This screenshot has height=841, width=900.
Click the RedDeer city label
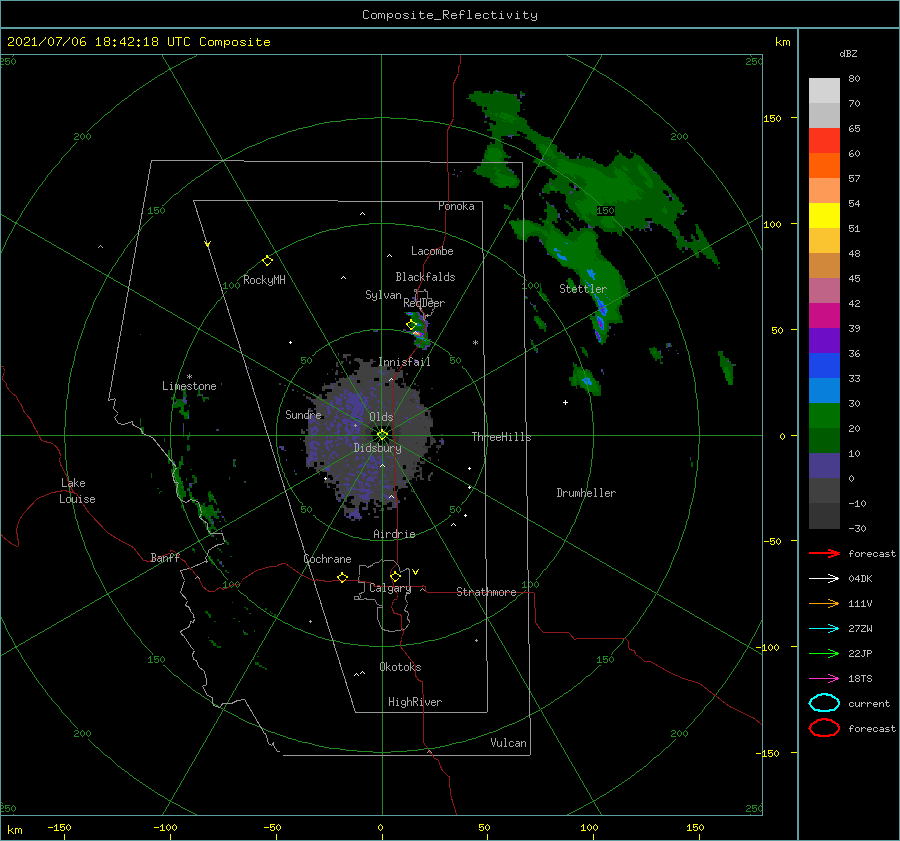tap(424, 303)
